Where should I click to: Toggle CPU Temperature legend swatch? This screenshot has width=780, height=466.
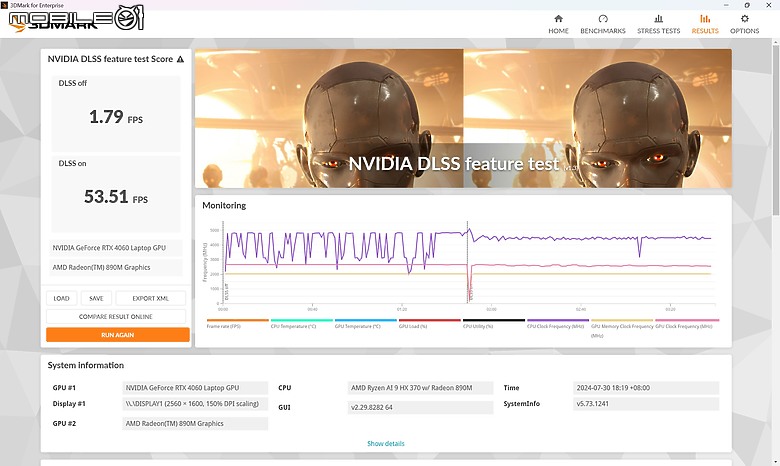(301, 320)
